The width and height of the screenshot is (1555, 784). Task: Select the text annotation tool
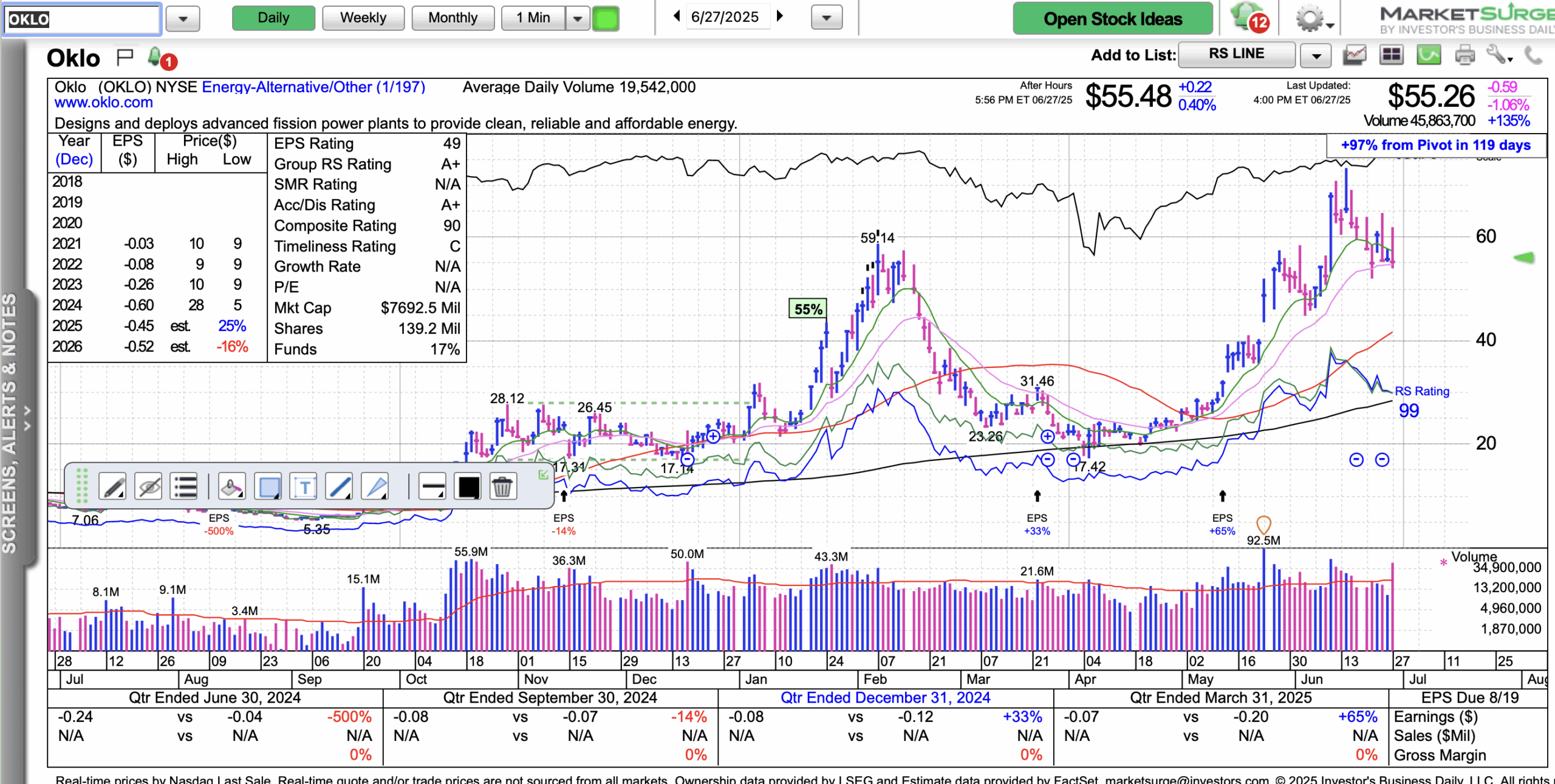click(x=304, y=487)
